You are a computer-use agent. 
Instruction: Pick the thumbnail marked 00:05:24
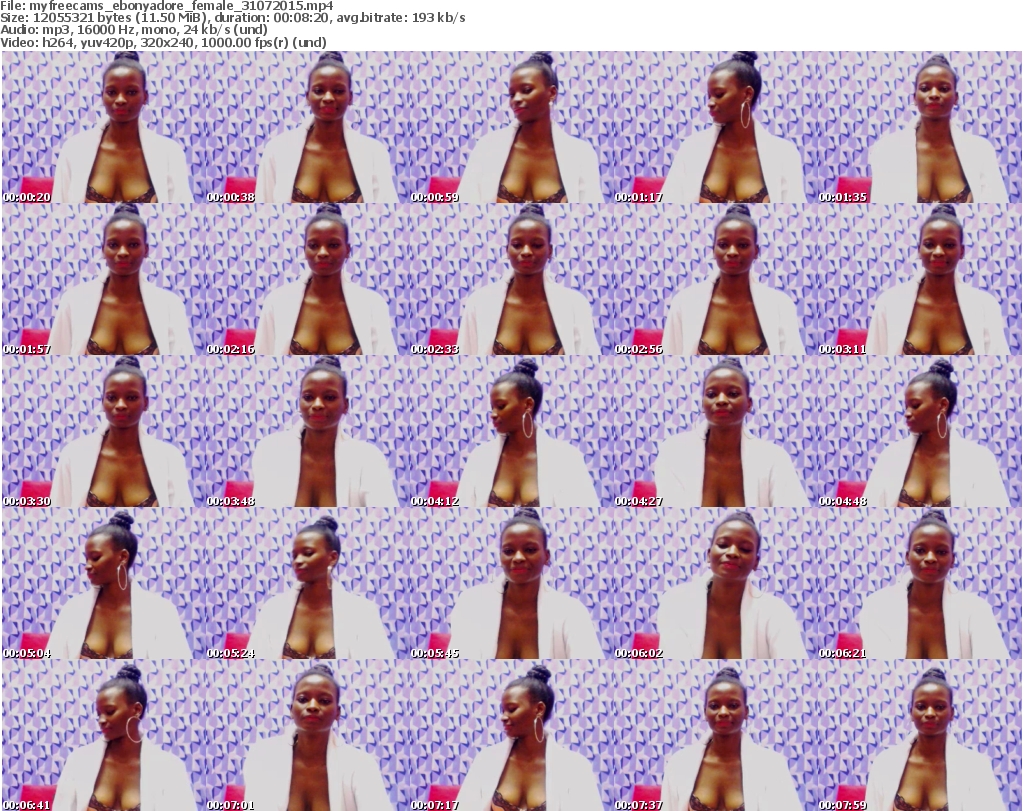(308, 583)
